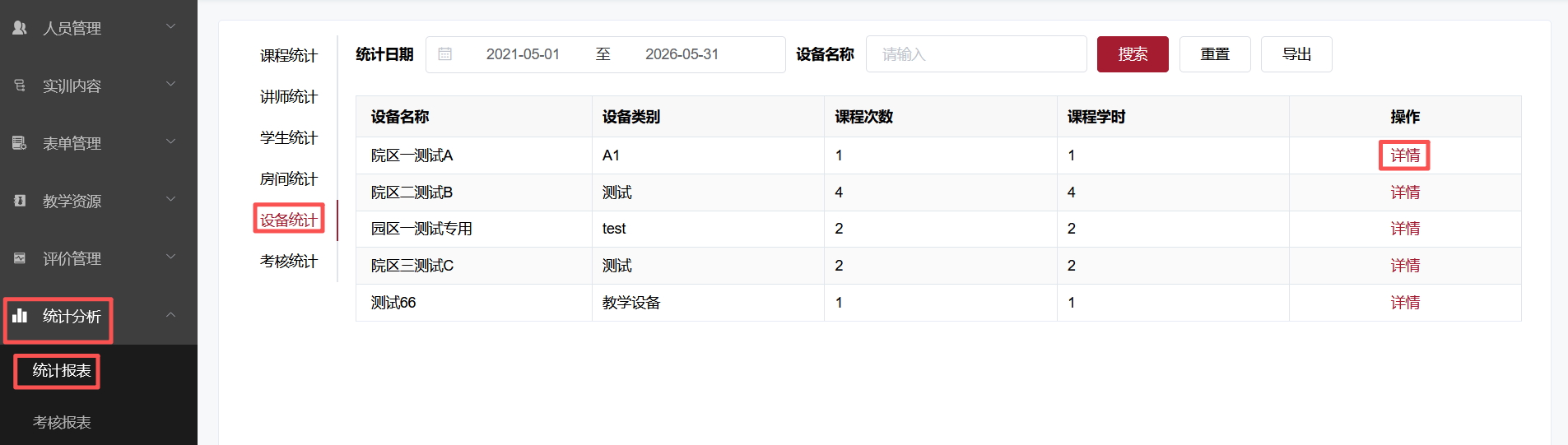Click the 统计日期 label
Screen dimensions: 1568x445
[x=384, y=54]
